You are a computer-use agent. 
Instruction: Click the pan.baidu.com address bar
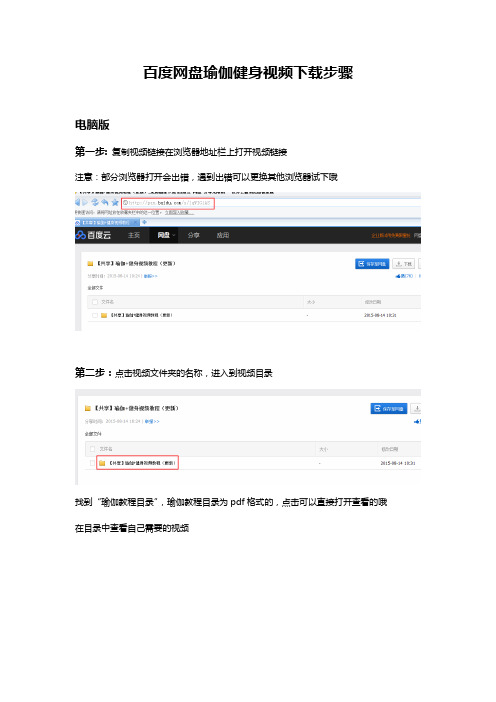point(168,203)
